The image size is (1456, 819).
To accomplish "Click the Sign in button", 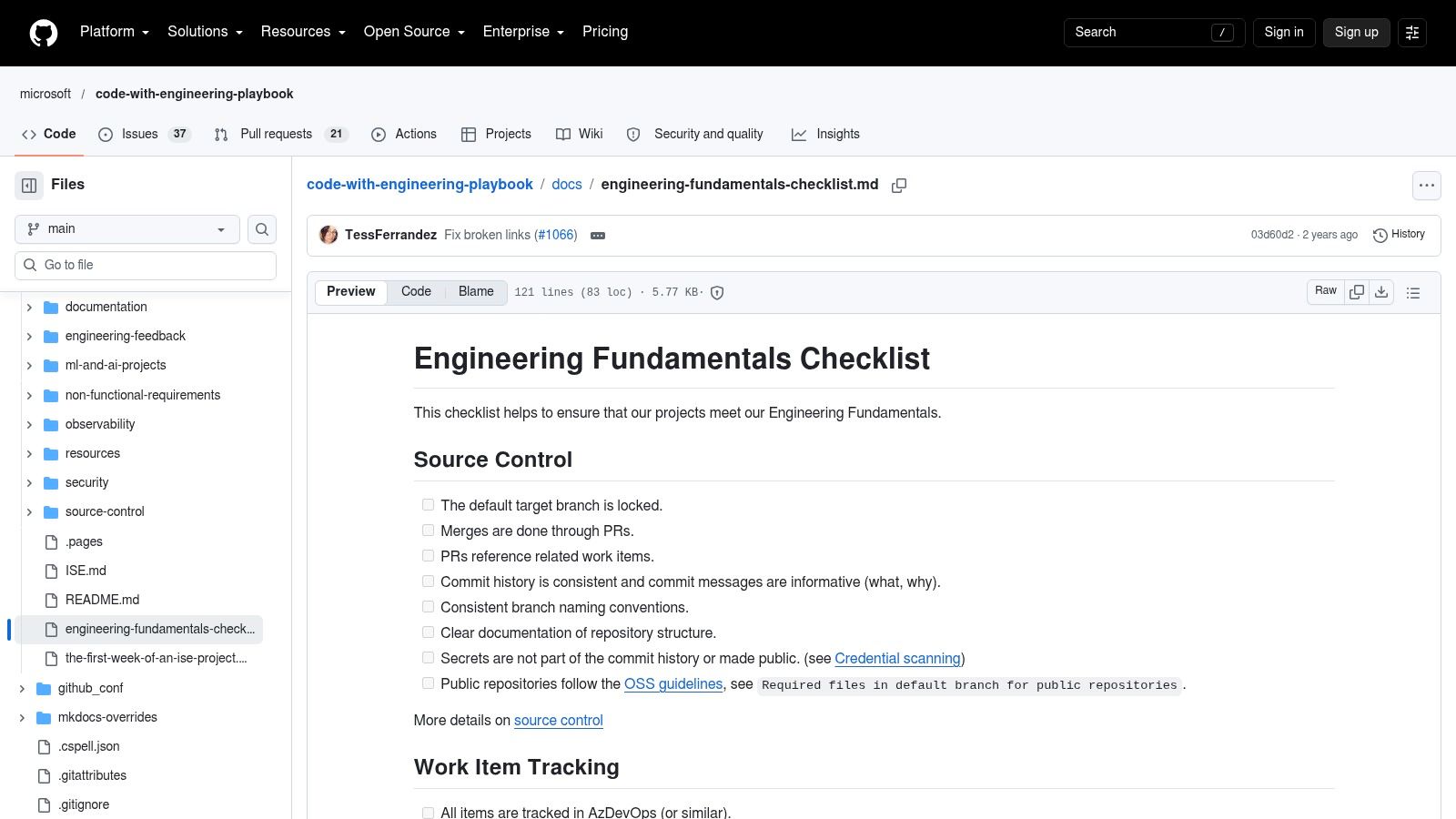I will 1284,32.
